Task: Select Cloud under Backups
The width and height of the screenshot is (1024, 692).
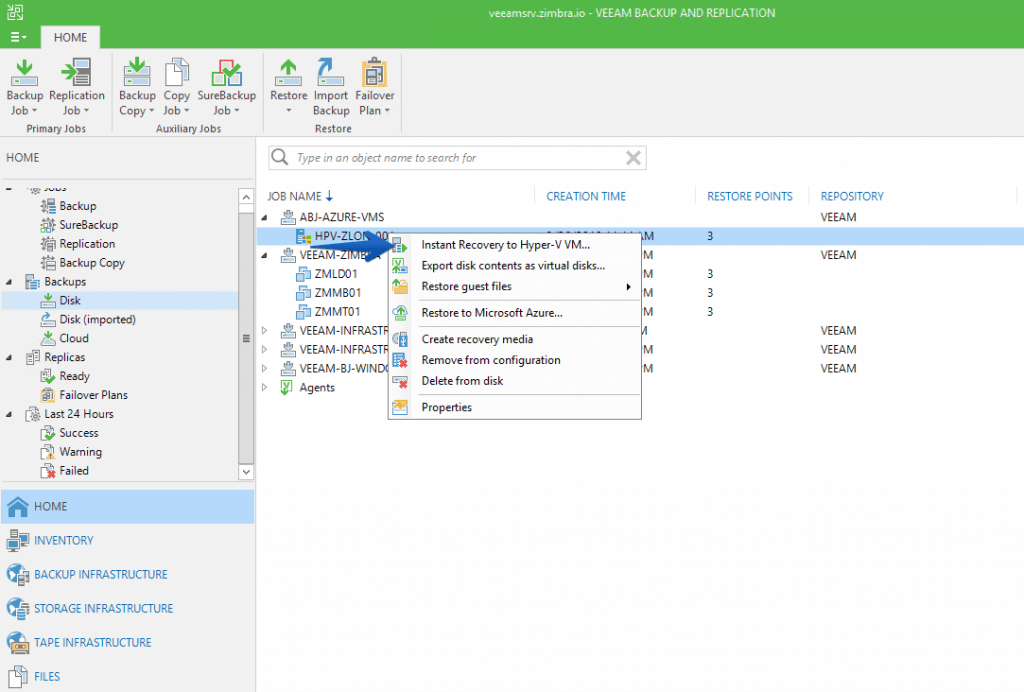Action: [x=74, y=338]
